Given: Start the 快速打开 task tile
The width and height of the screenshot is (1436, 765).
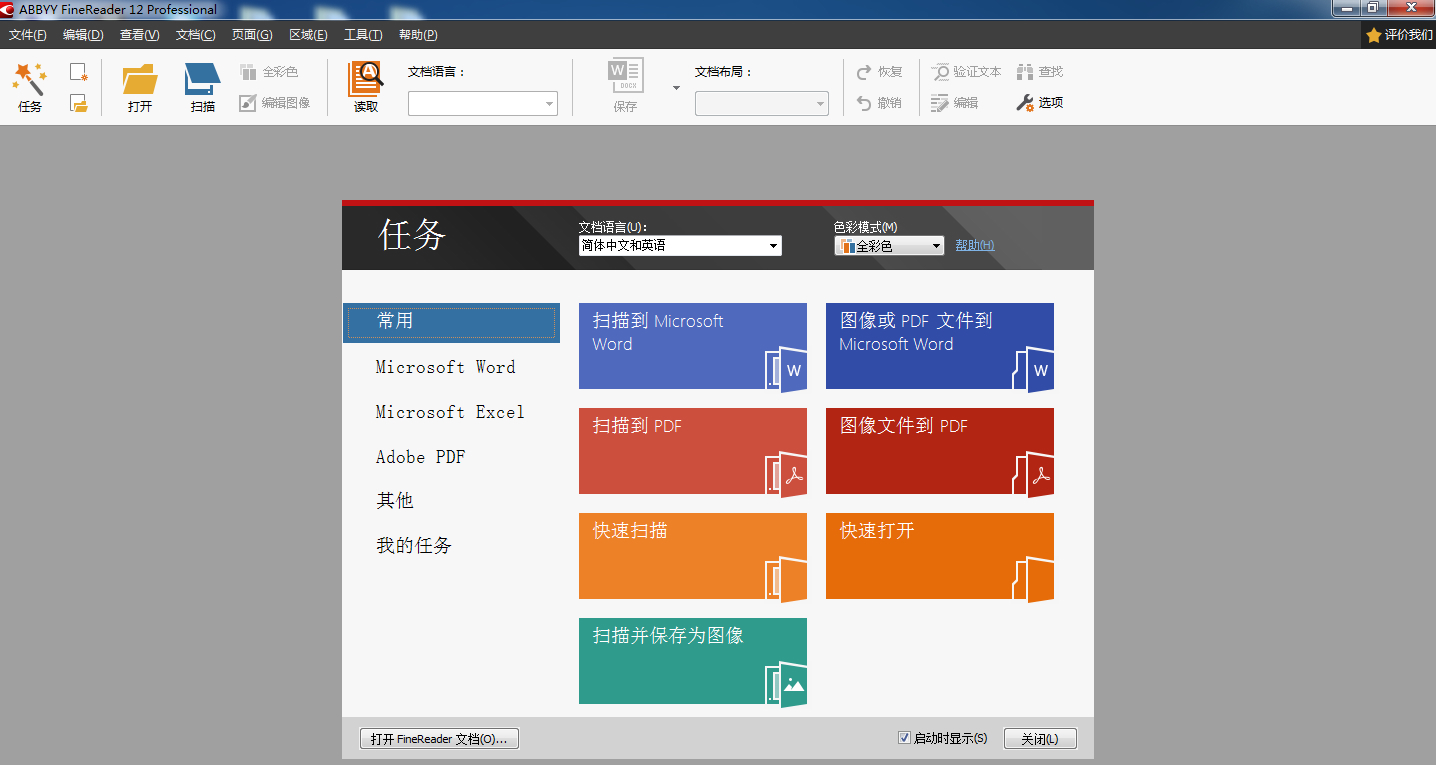Looking at the screenshot, I should 940,556.
